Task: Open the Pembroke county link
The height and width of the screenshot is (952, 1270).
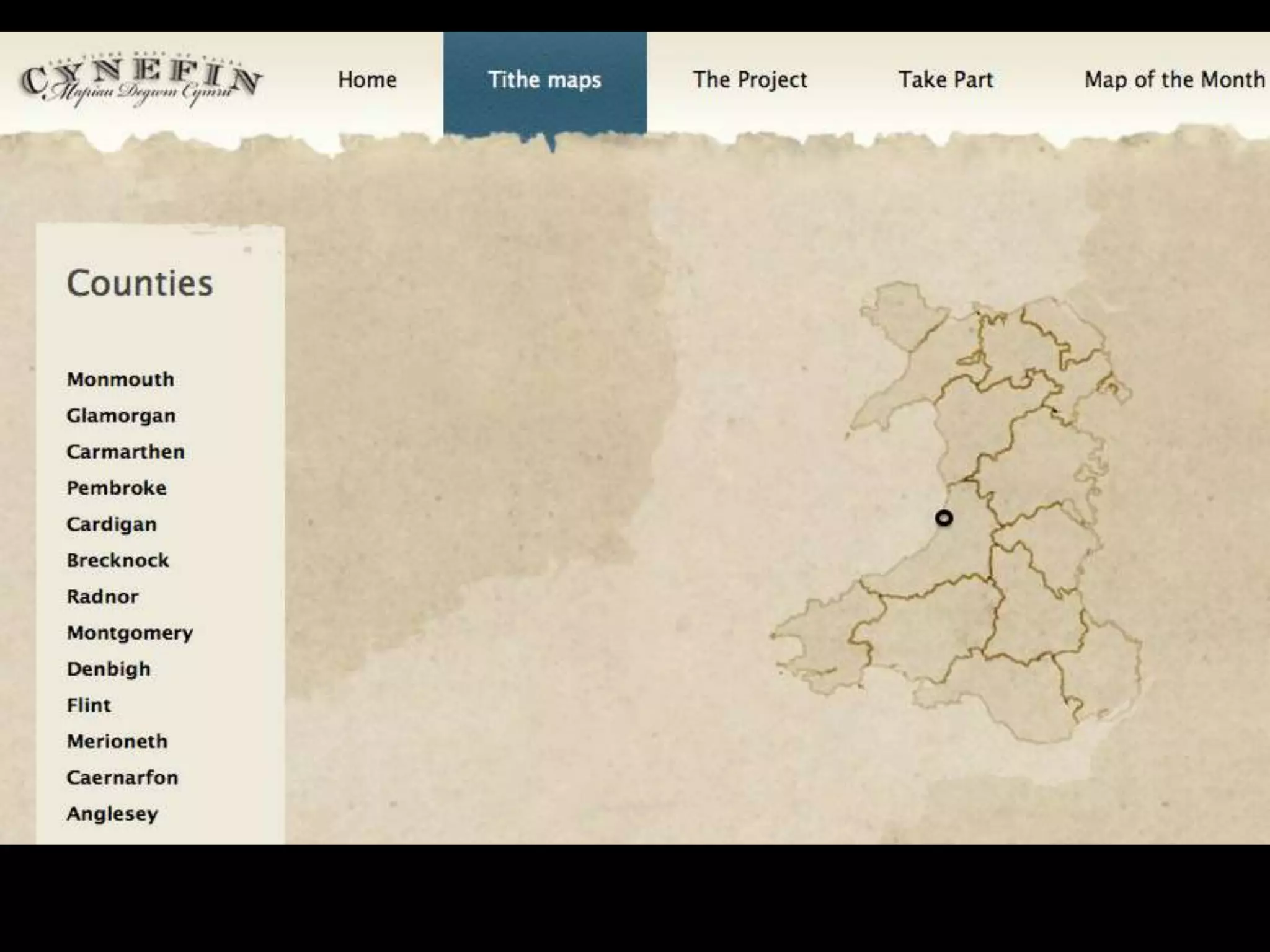Action: (117, 488)
